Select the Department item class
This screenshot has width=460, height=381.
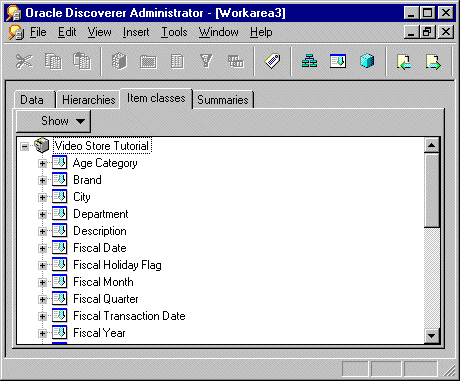point(101,214)
